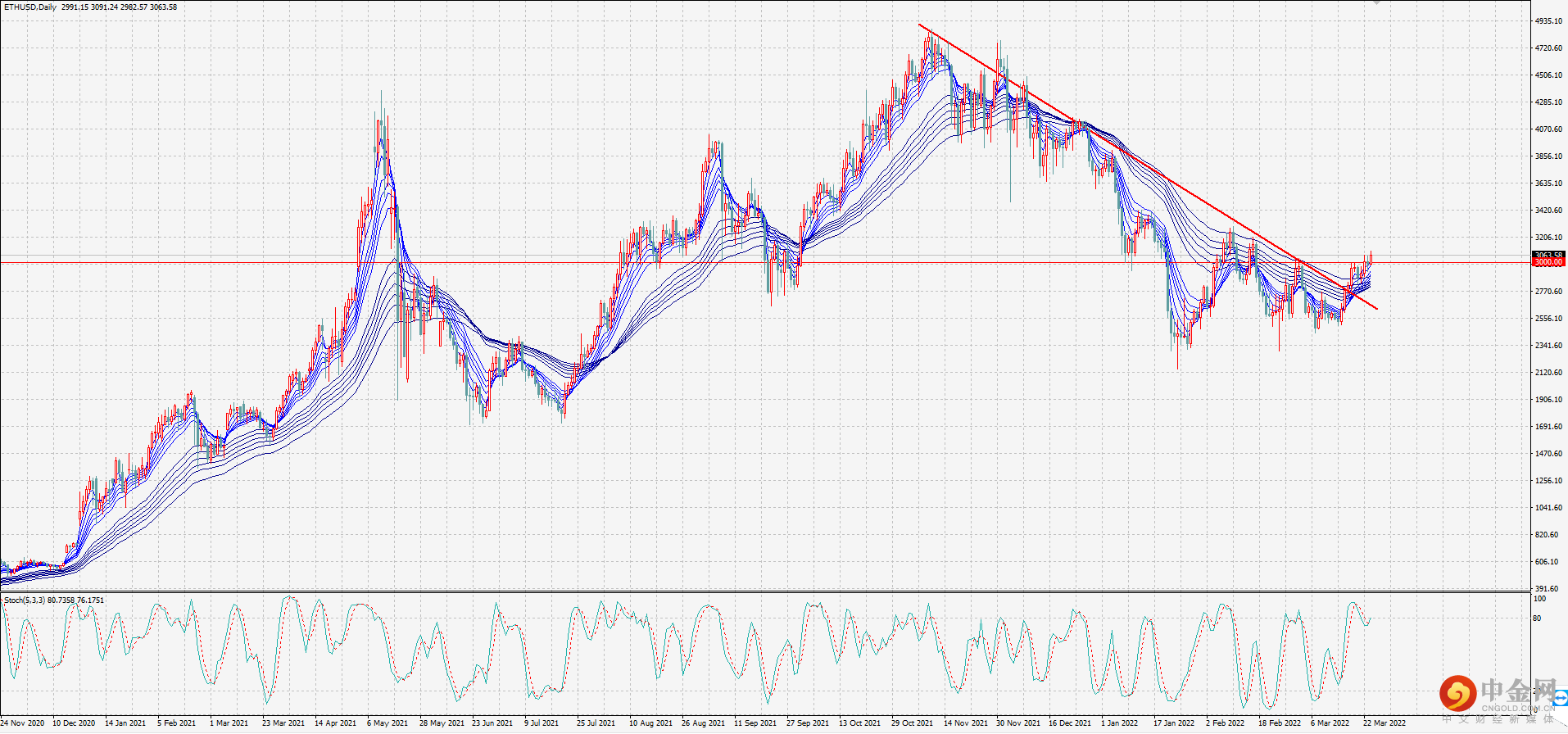
Task: Click the 2120.60 price axis label
Action: coord(1548,373)
